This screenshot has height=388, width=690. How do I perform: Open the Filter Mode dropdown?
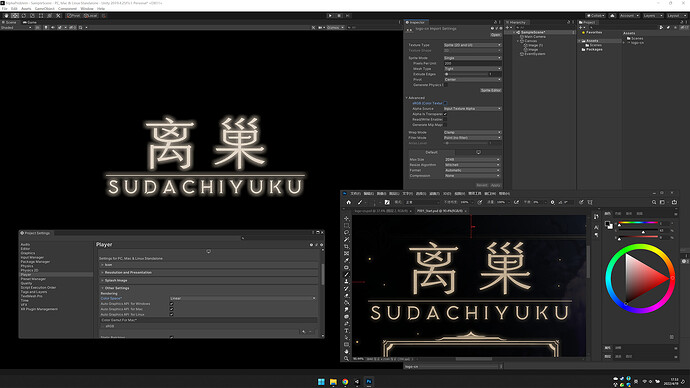[x=472, y=138]
